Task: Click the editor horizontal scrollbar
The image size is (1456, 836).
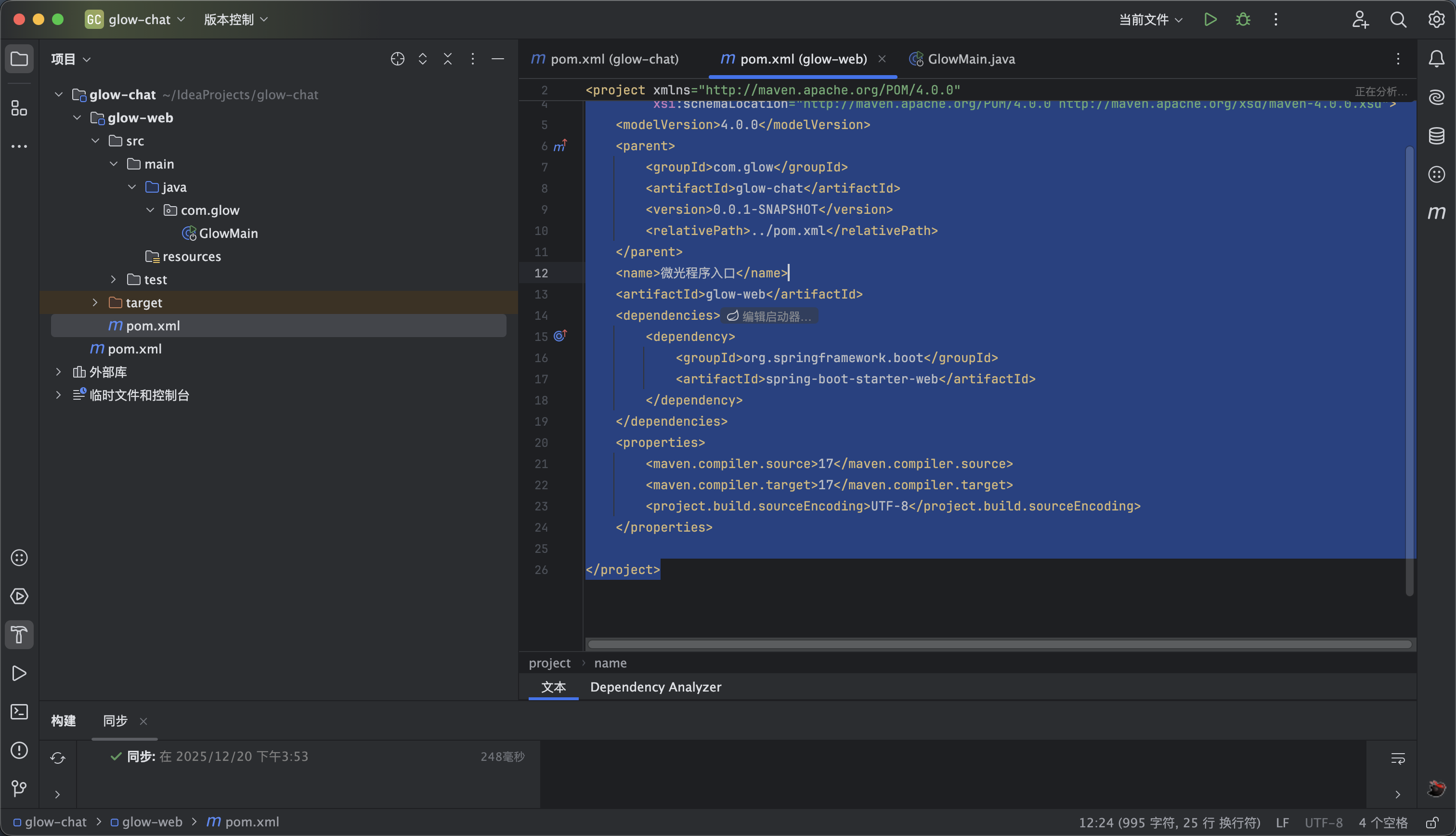Action: coord(999,644)
